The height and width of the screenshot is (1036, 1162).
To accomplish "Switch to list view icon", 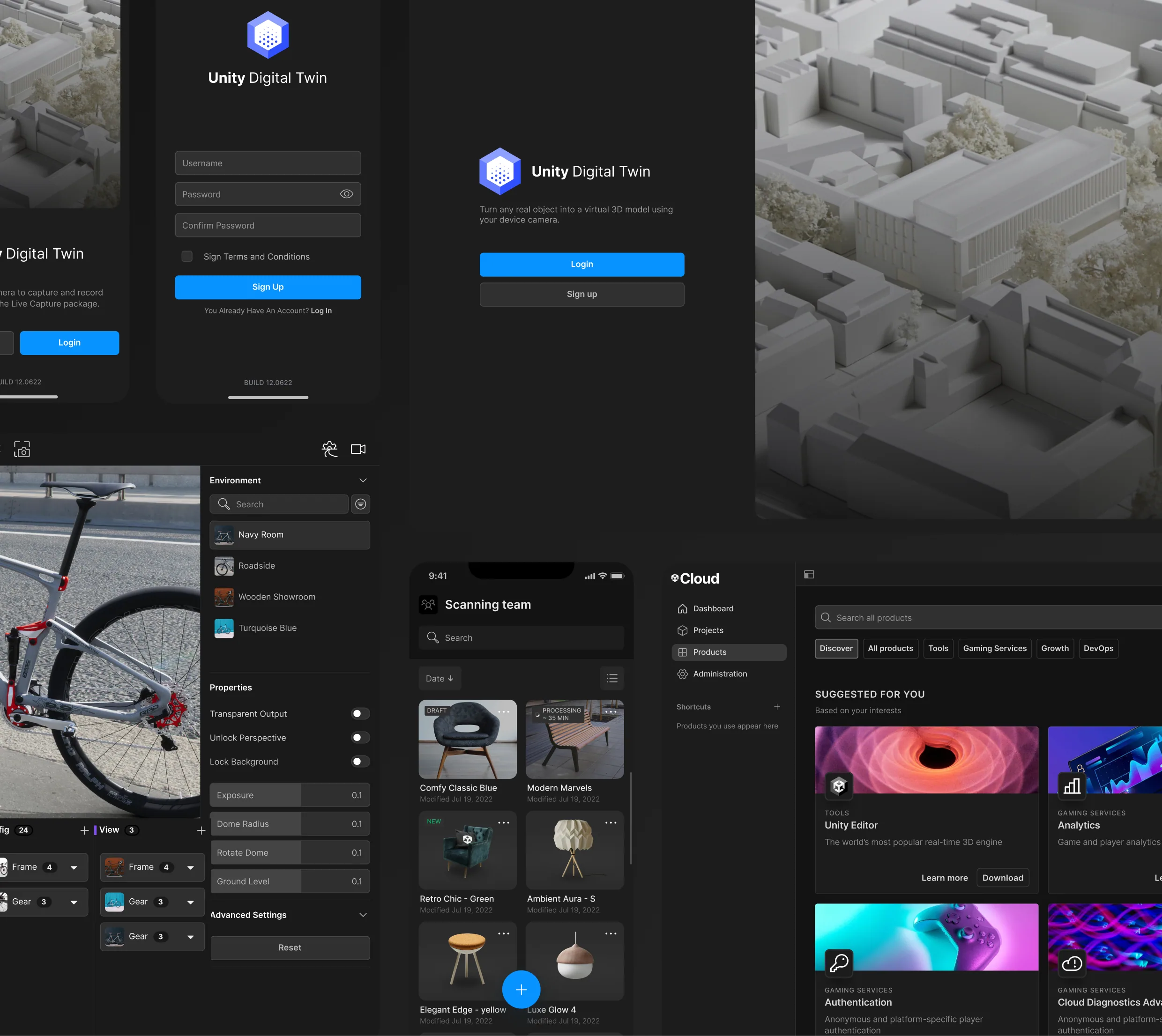I will pyautogui.click(x=612, y=678).
